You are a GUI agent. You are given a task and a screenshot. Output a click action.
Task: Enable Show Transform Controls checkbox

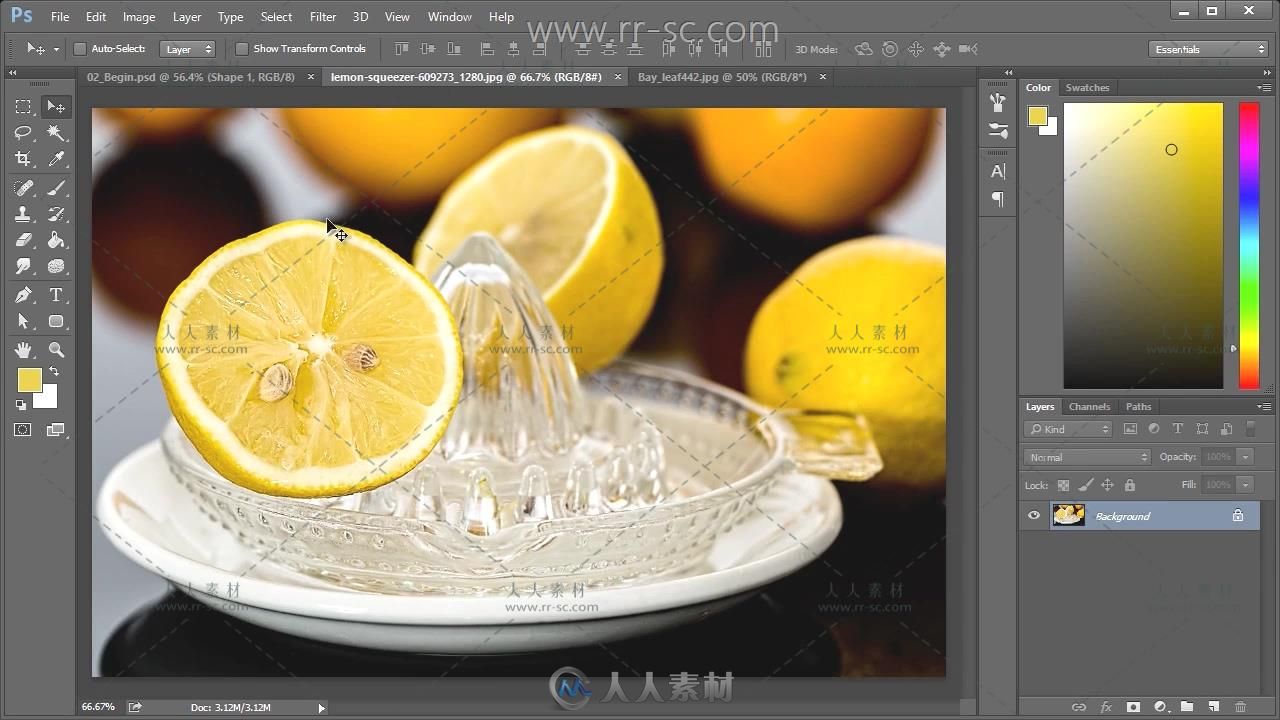241,49
